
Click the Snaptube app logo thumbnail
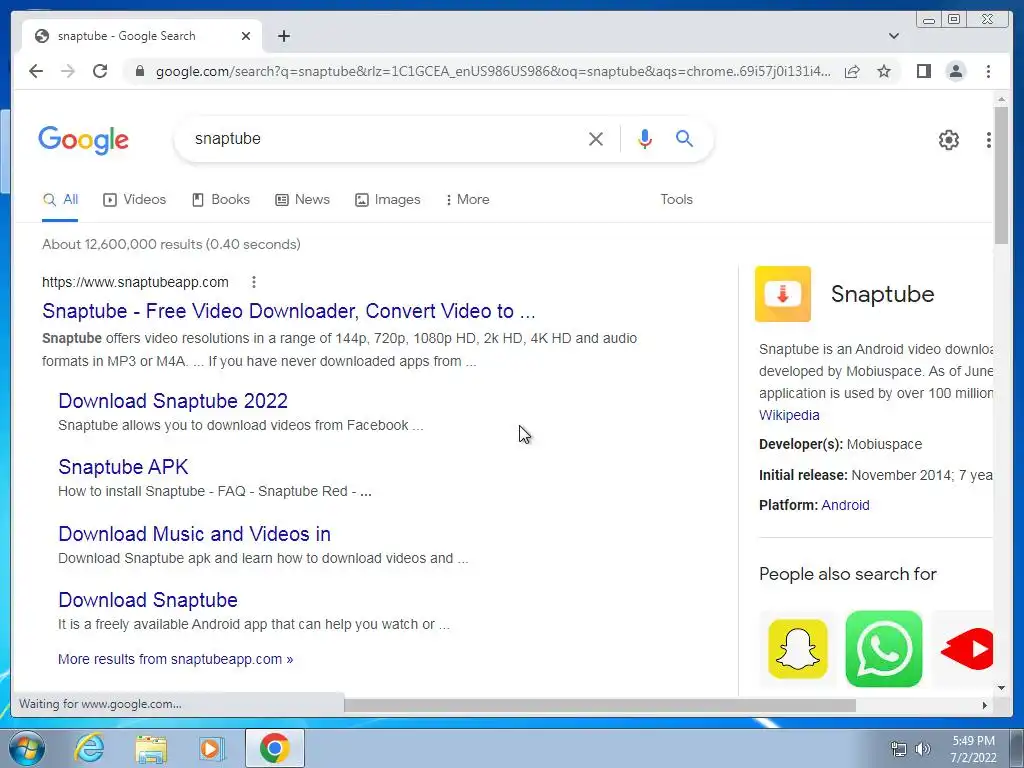click(x=782, y=294)
